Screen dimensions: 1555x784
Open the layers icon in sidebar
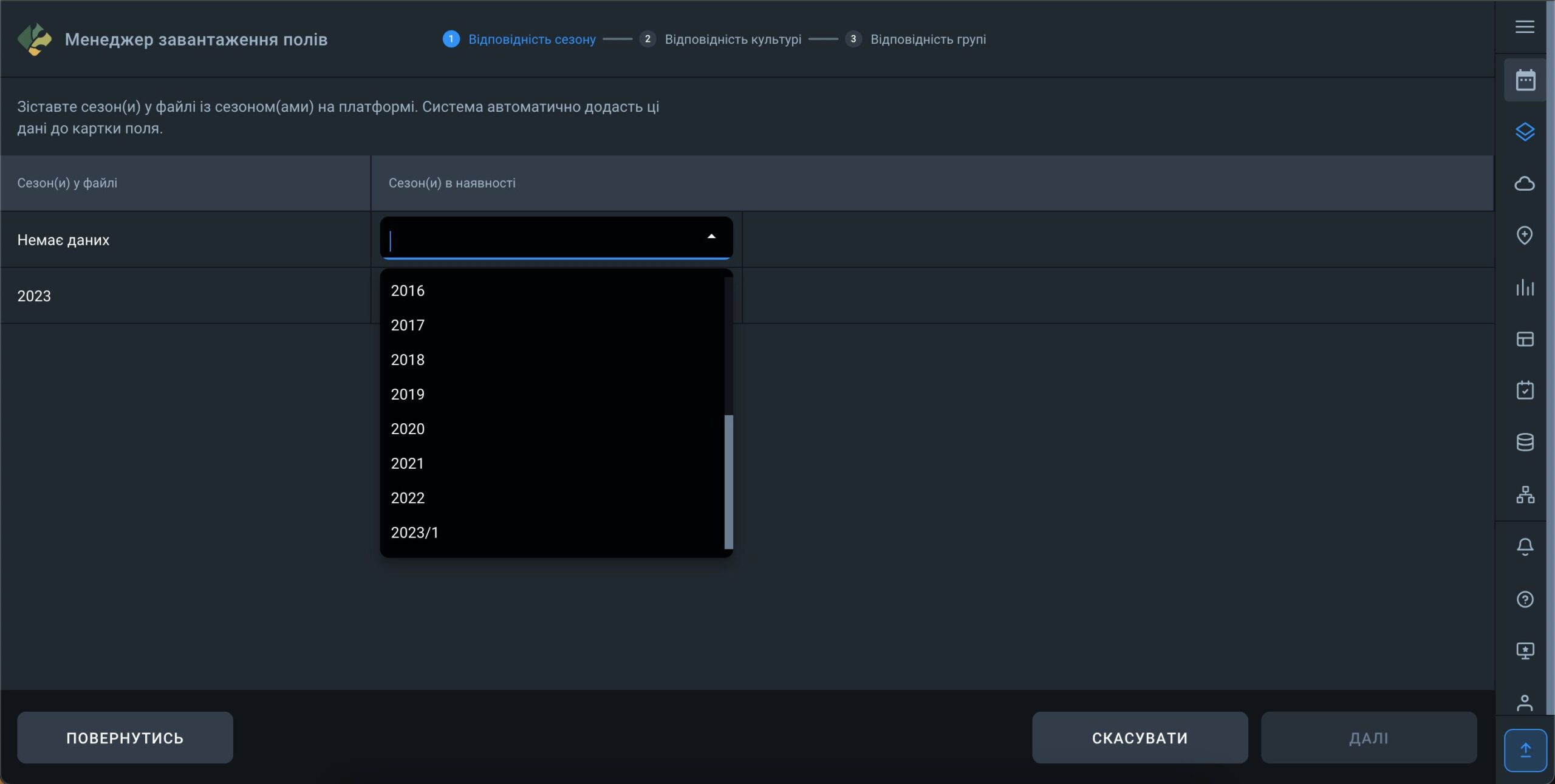pyautogui.click(x=1525, y=132)
